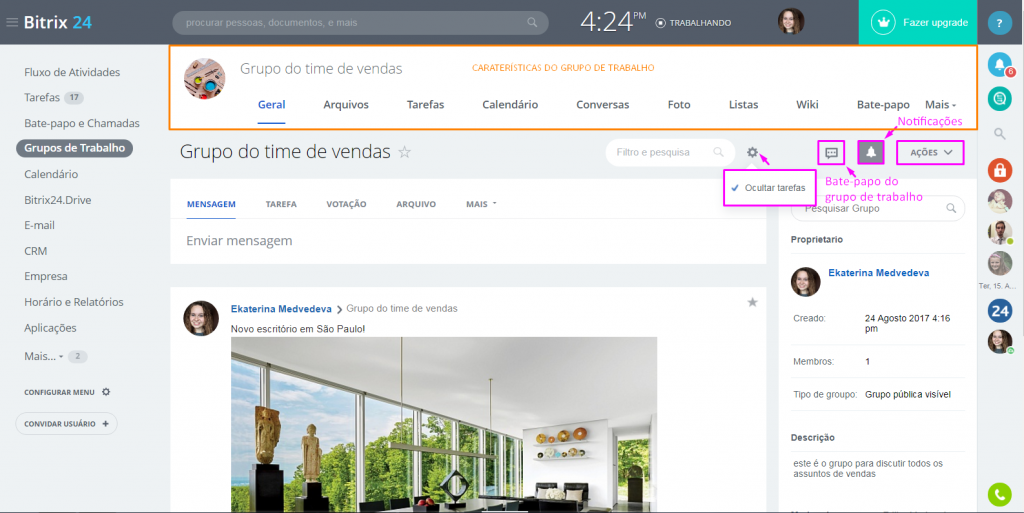Image resolution: width=1024 pixels, height=513 pixels.
Task: Open the teal chat search icon in right sidebar
Action: (1000, 99)
